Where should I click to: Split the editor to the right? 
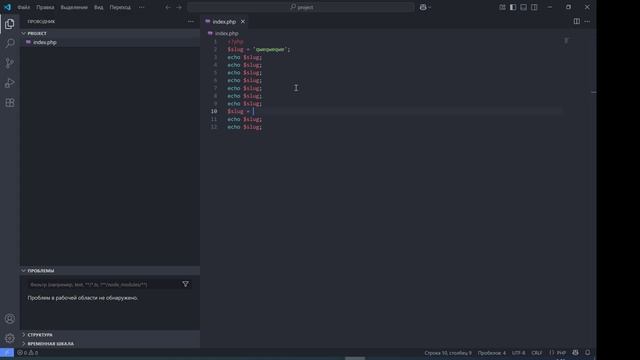[x=576, y=21]
